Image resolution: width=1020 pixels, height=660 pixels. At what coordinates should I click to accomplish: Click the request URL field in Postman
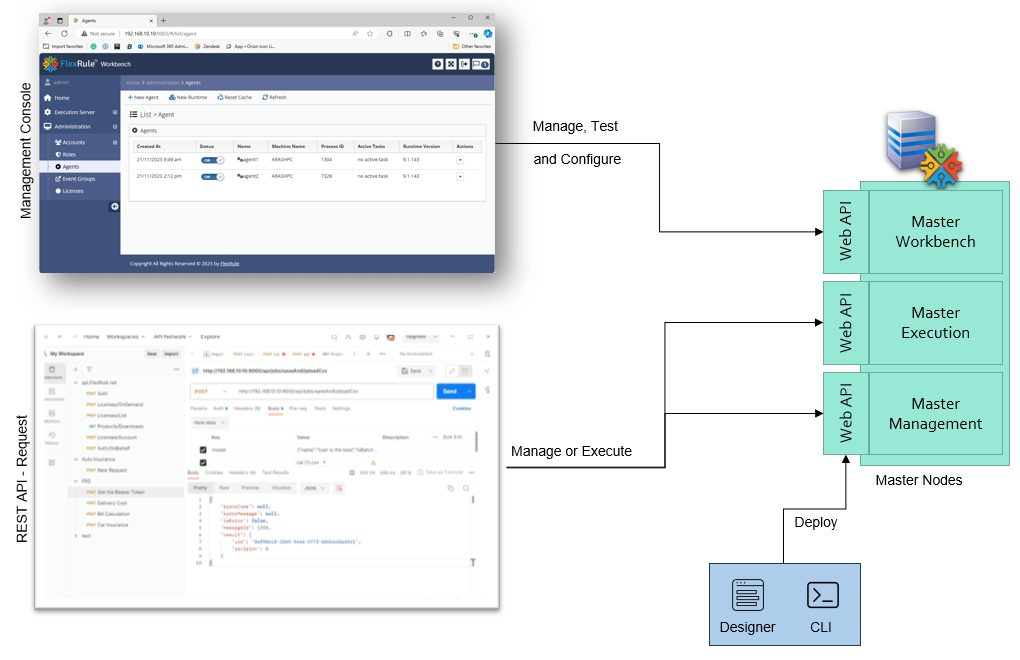[333, 391]
